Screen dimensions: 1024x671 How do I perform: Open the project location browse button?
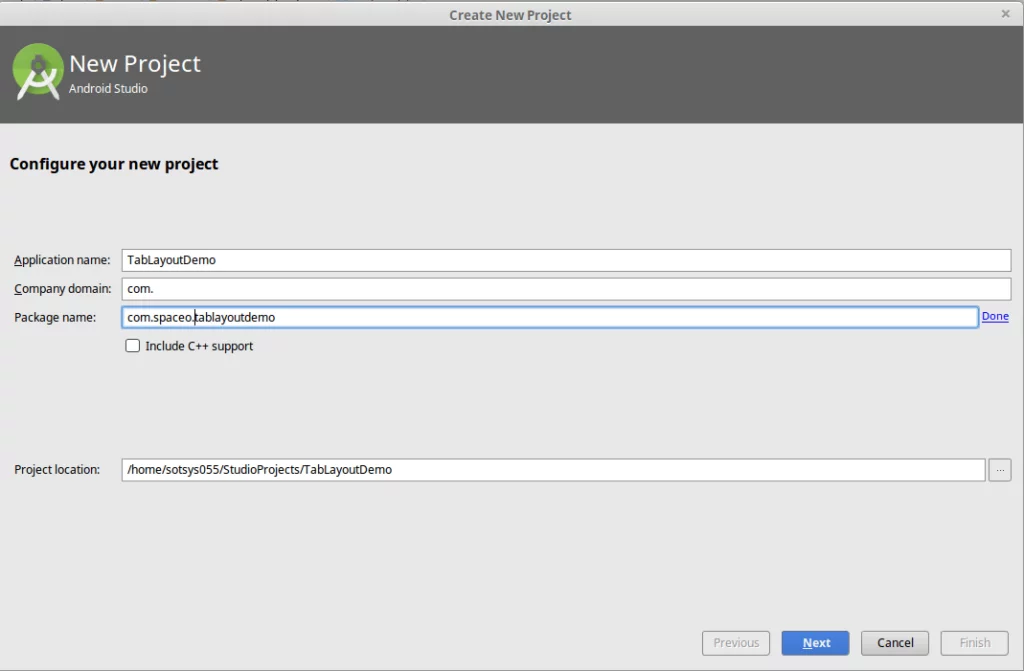pyautogui.click(x=999, y=470)
